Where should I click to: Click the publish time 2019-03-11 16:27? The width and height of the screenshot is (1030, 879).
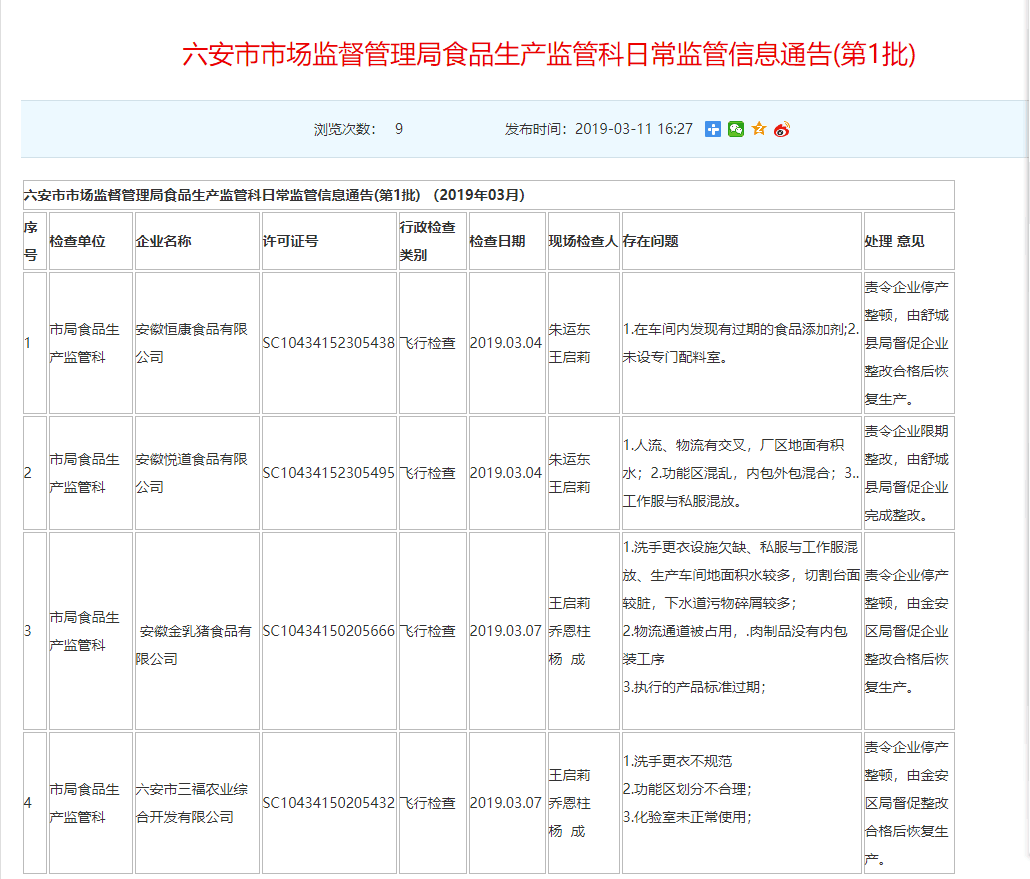[634, 129]
